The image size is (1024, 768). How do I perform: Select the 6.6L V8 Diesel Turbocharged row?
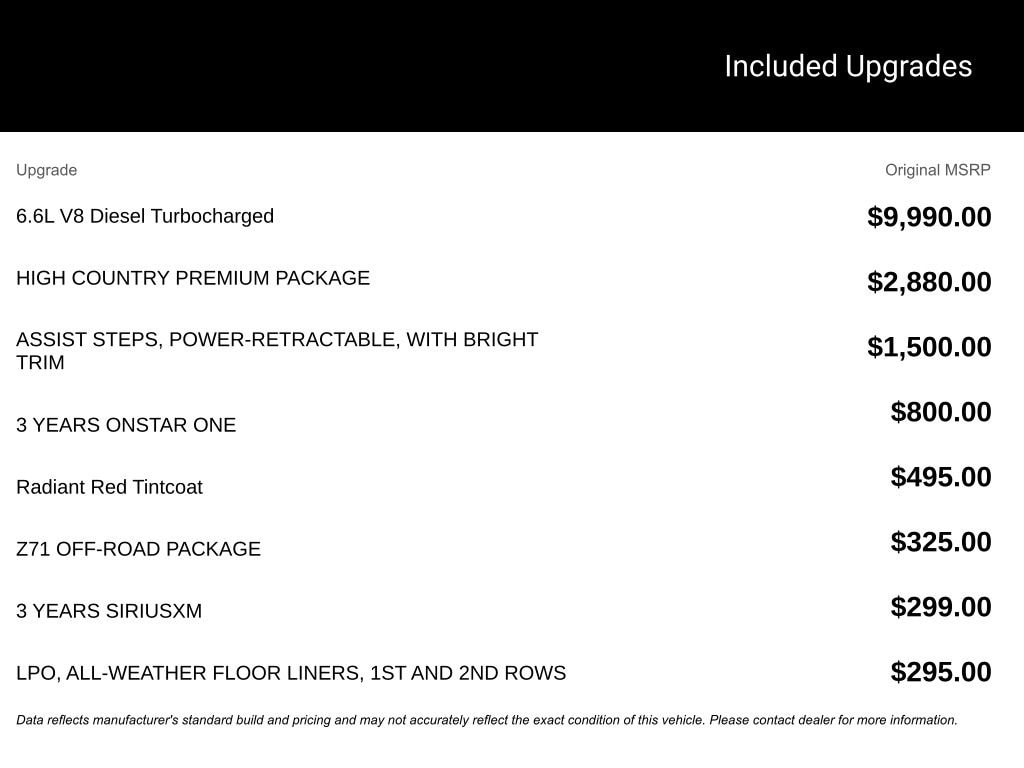coord(145,216)
